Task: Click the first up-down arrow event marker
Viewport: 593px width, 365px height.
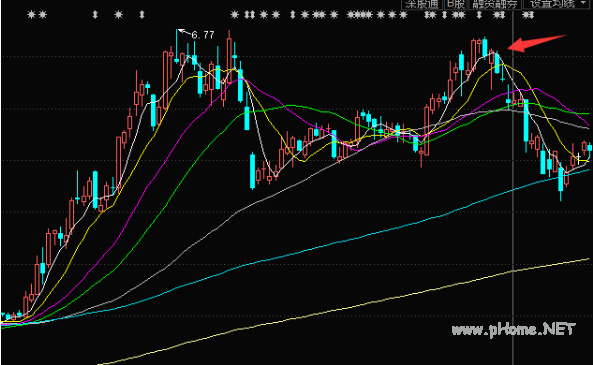Action: (x=95, y=15)
